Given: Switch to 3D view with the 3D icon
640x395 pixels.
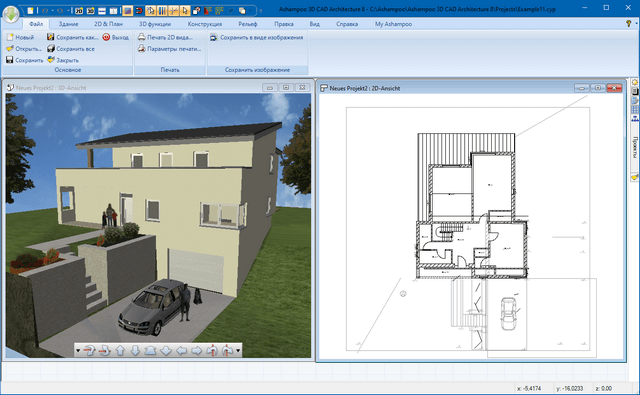Looking at the screenshot, I should [x=91, y=11].
